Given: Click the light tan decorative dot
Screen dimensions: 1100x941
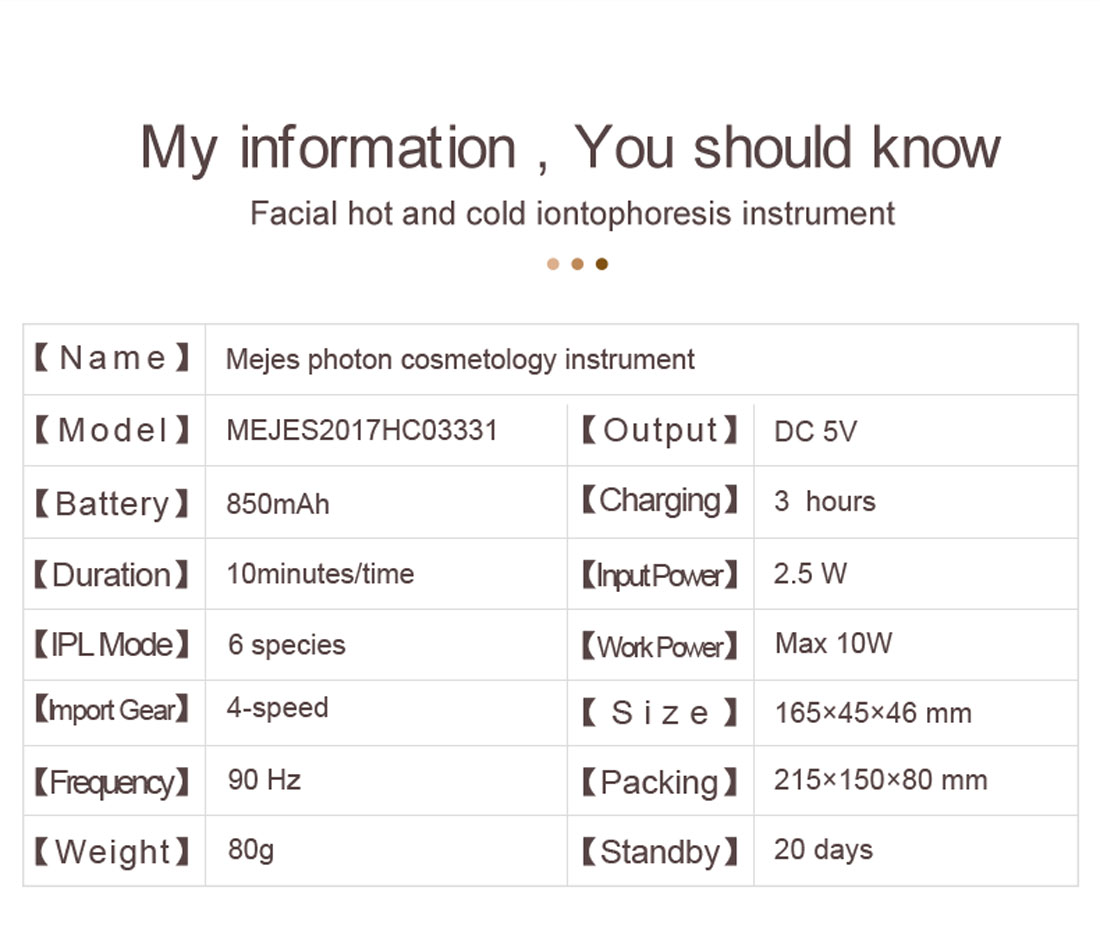Looking at the screenshot, I should coord(553,264).
